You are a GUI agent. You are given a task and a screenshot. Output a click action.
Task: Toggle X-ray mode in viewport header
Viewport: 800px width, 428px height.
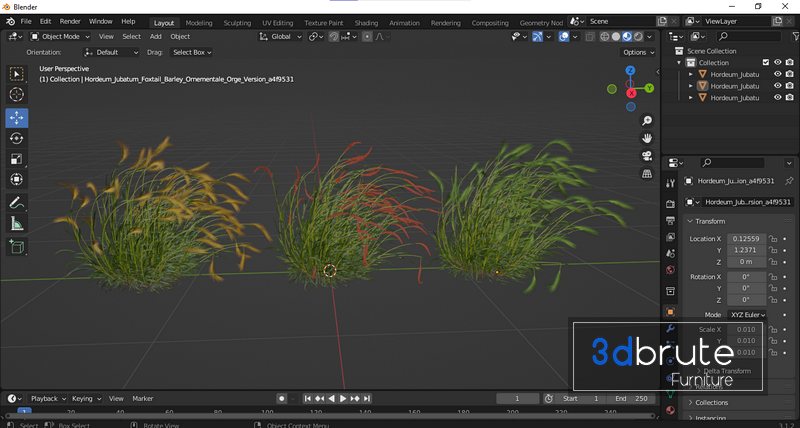point(589,37)
